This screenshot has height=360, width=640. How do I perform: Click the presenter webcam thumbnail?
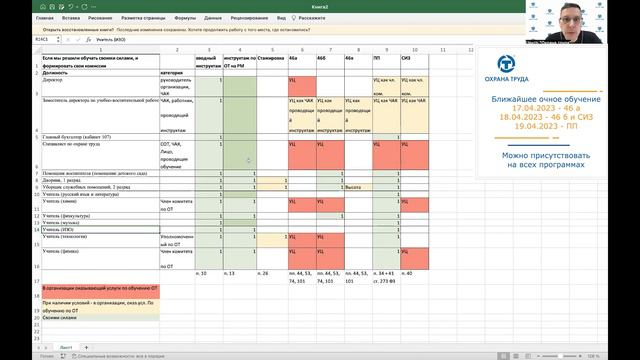pos(567,22)
